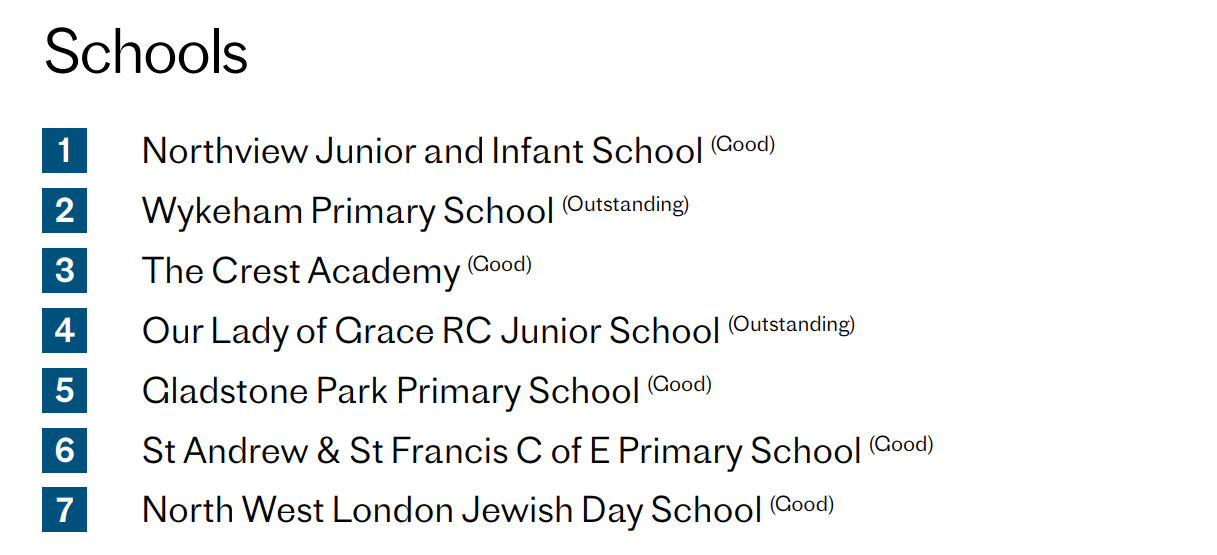Click Gladstone Park Primary's Good rating

[679, 385]
